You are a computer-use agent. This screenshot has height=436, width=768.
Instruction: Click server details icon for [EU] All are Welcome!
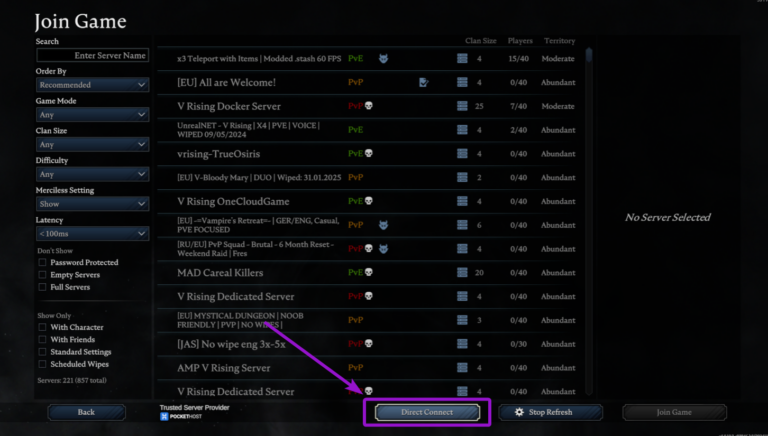(x=462, y=82)
